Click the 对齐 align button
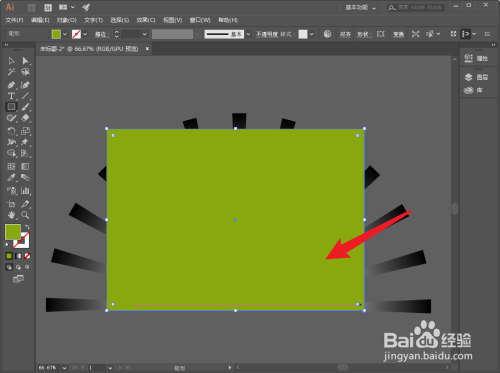The image size is (500, 373). click(345, 34)
